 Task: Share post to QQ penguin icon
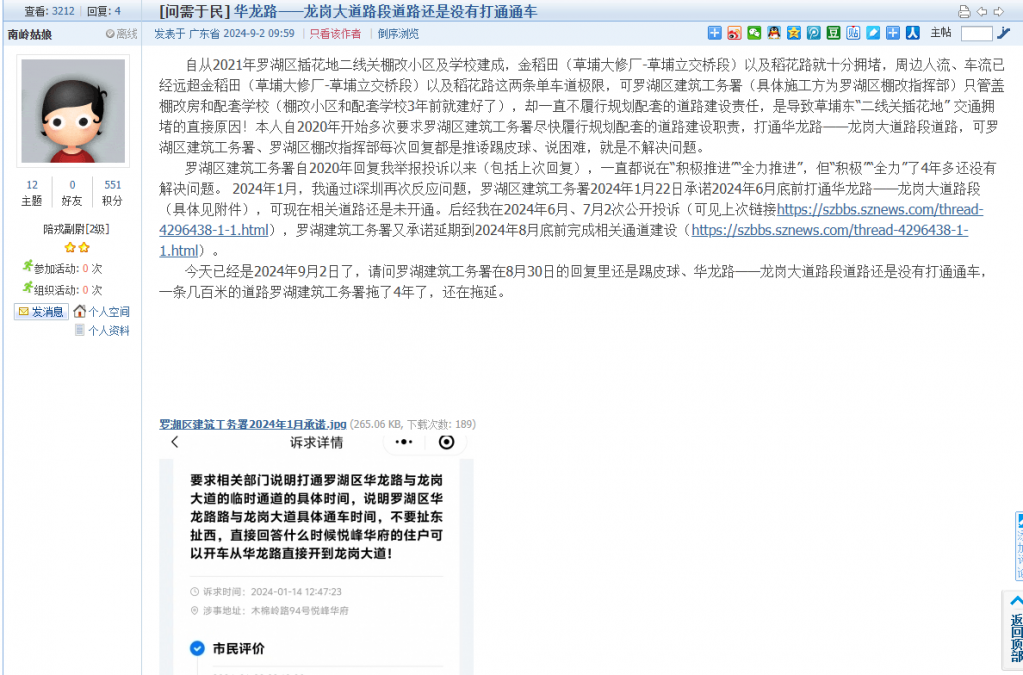tap(774, 33)
